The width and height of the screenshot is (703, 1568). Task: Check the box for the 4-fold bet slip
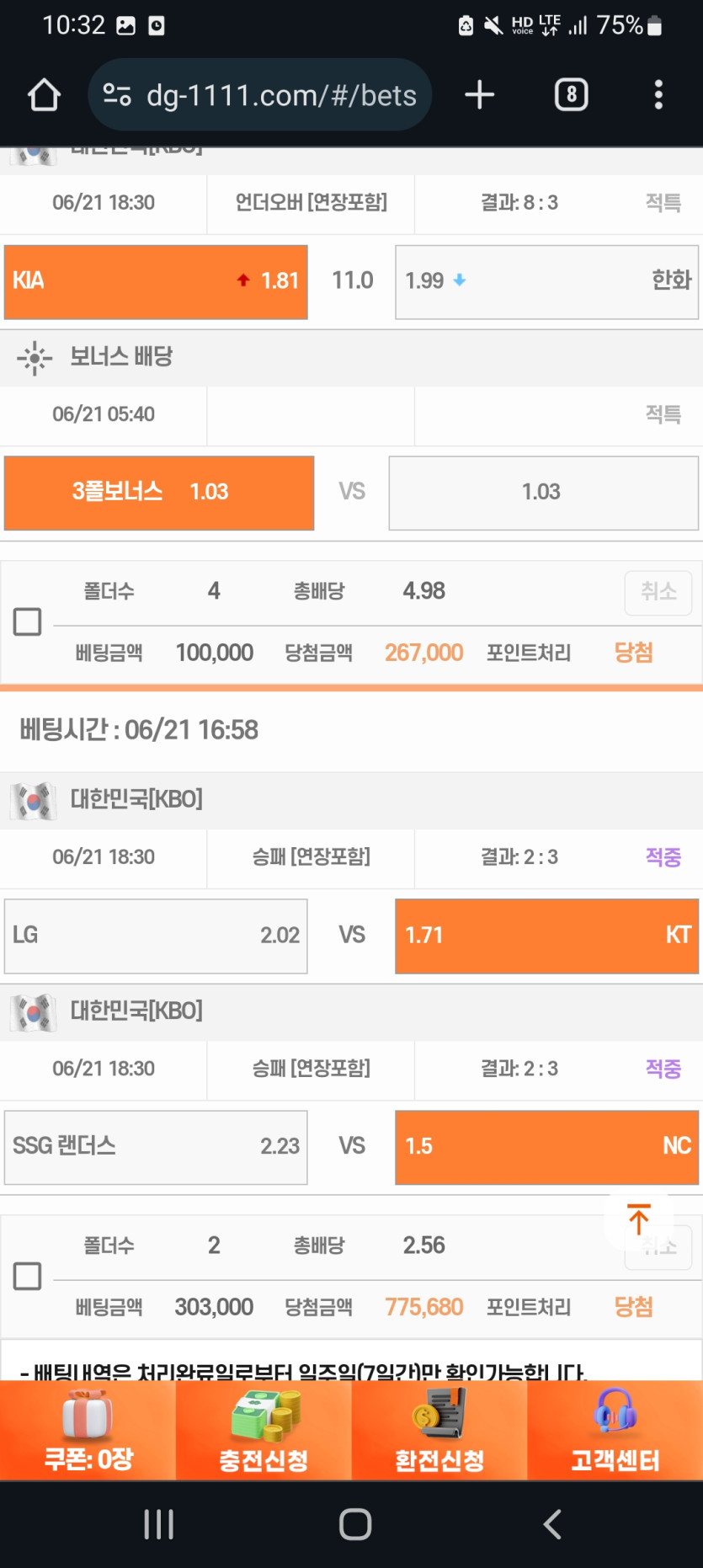[x=28, y=622]
